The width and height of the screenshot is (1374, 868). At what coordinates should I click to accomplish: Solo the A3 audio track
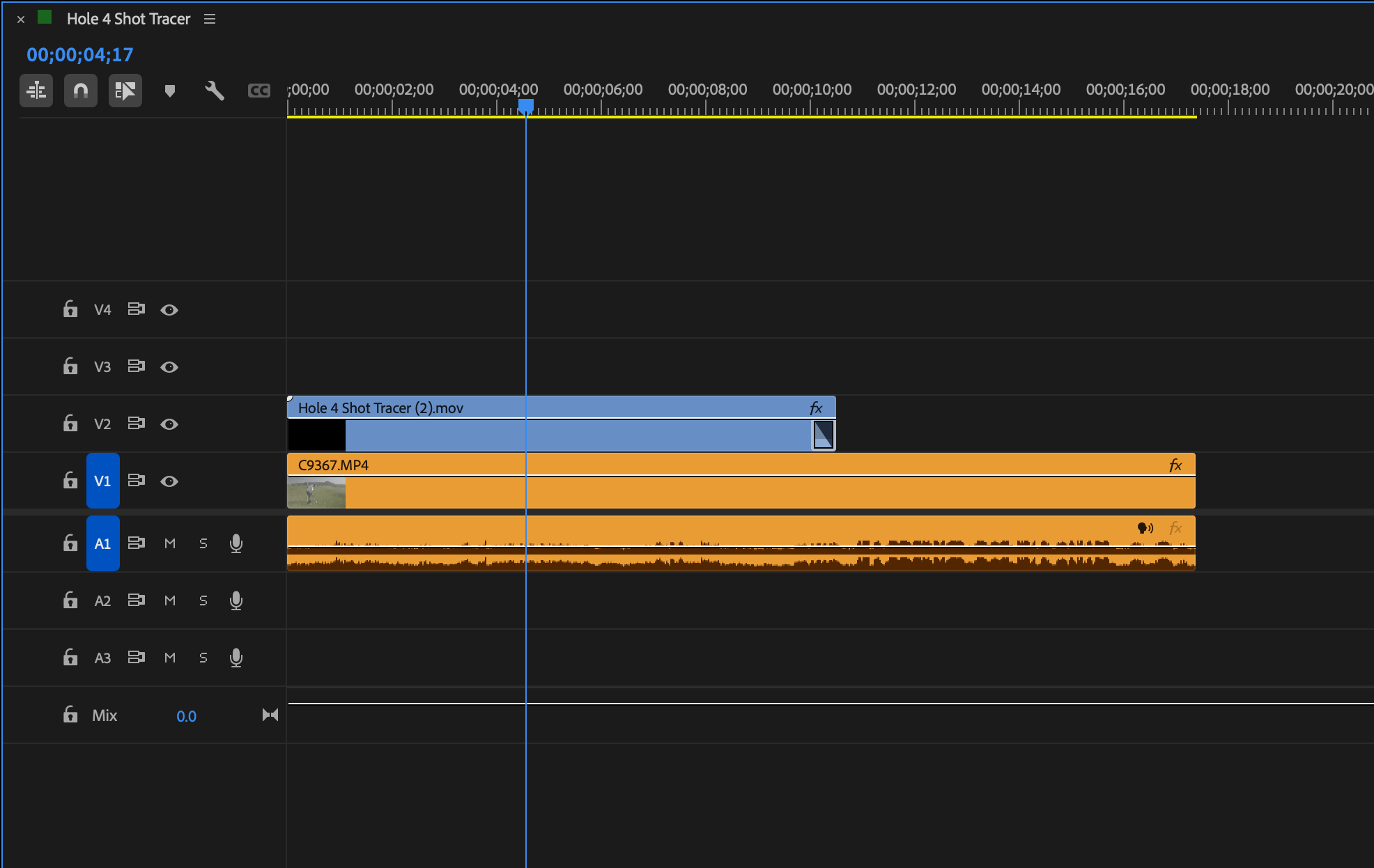pyautogui.click(x=203, y=658)
